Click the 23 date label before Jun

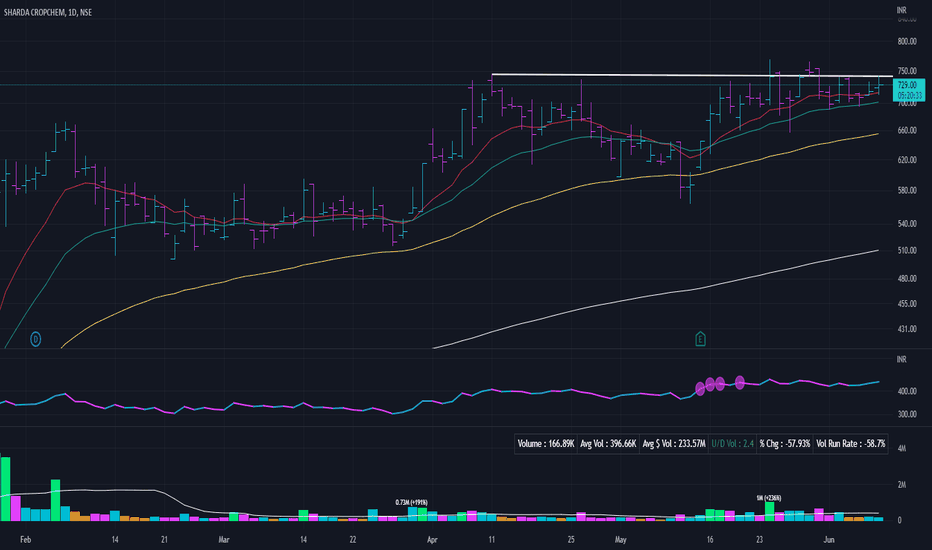point(760,540)
